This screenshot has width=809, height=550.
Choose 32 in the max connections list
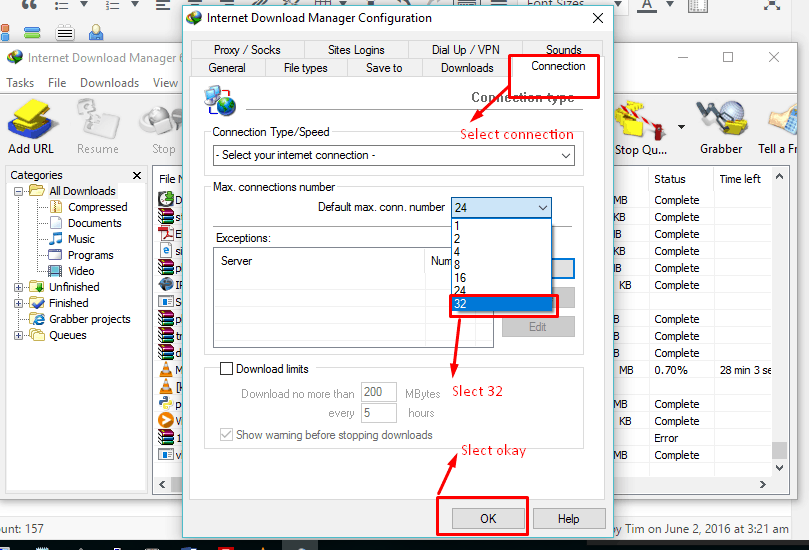pos(500,305)
